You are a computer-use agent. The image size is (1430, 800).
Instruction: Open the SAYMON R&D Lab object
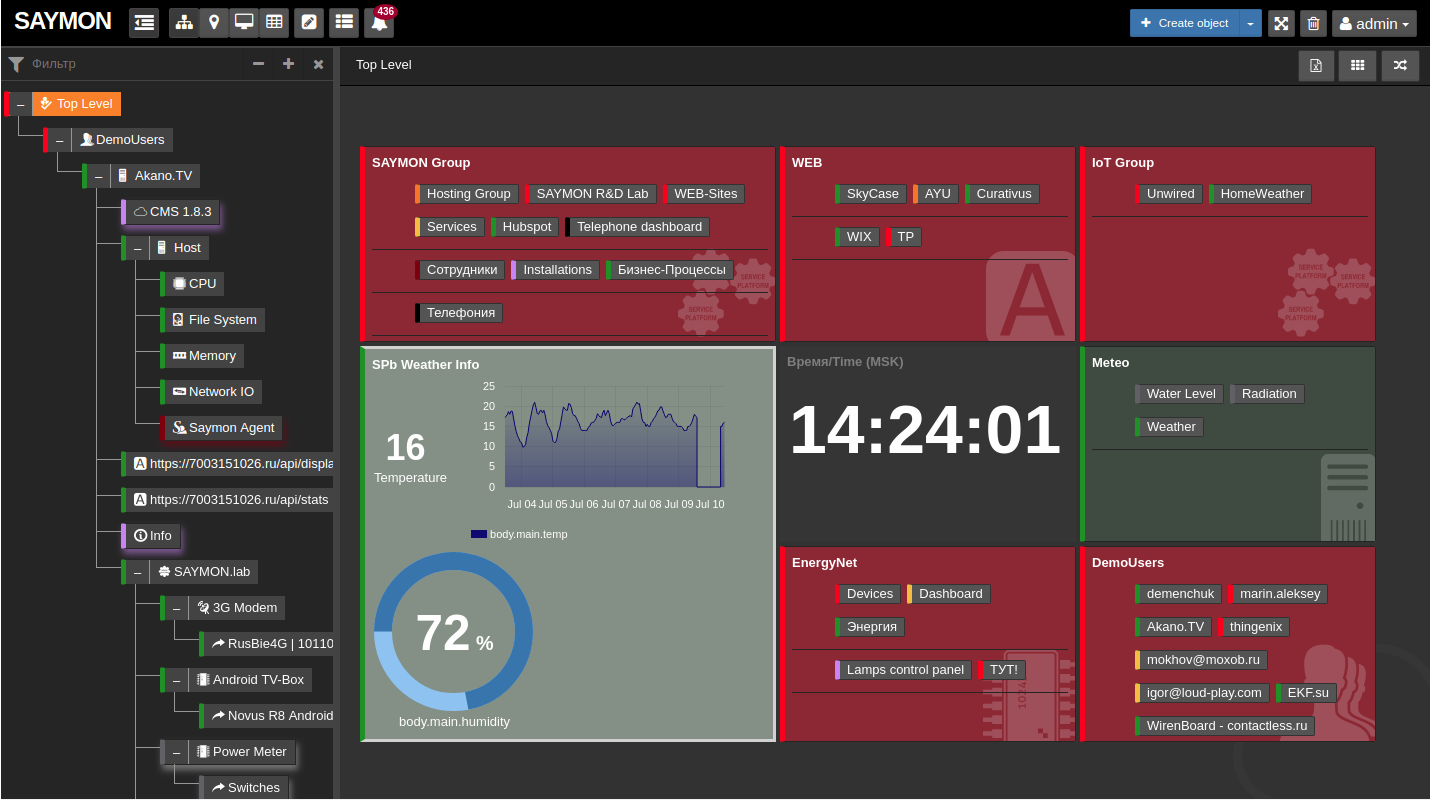[592, 194]
